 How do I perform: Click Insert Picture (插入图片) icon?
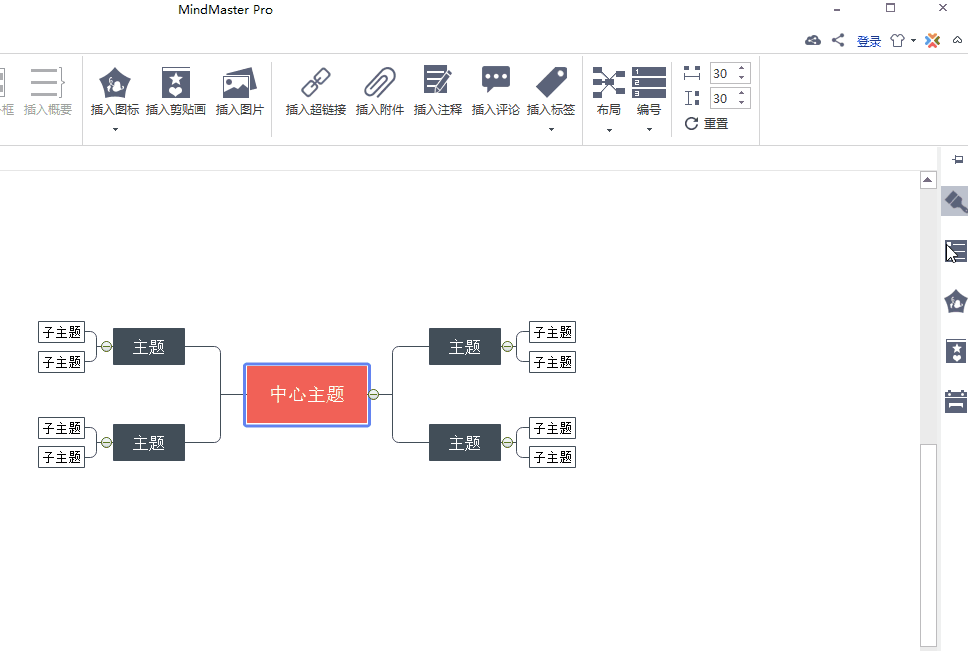tap(240, 83)
